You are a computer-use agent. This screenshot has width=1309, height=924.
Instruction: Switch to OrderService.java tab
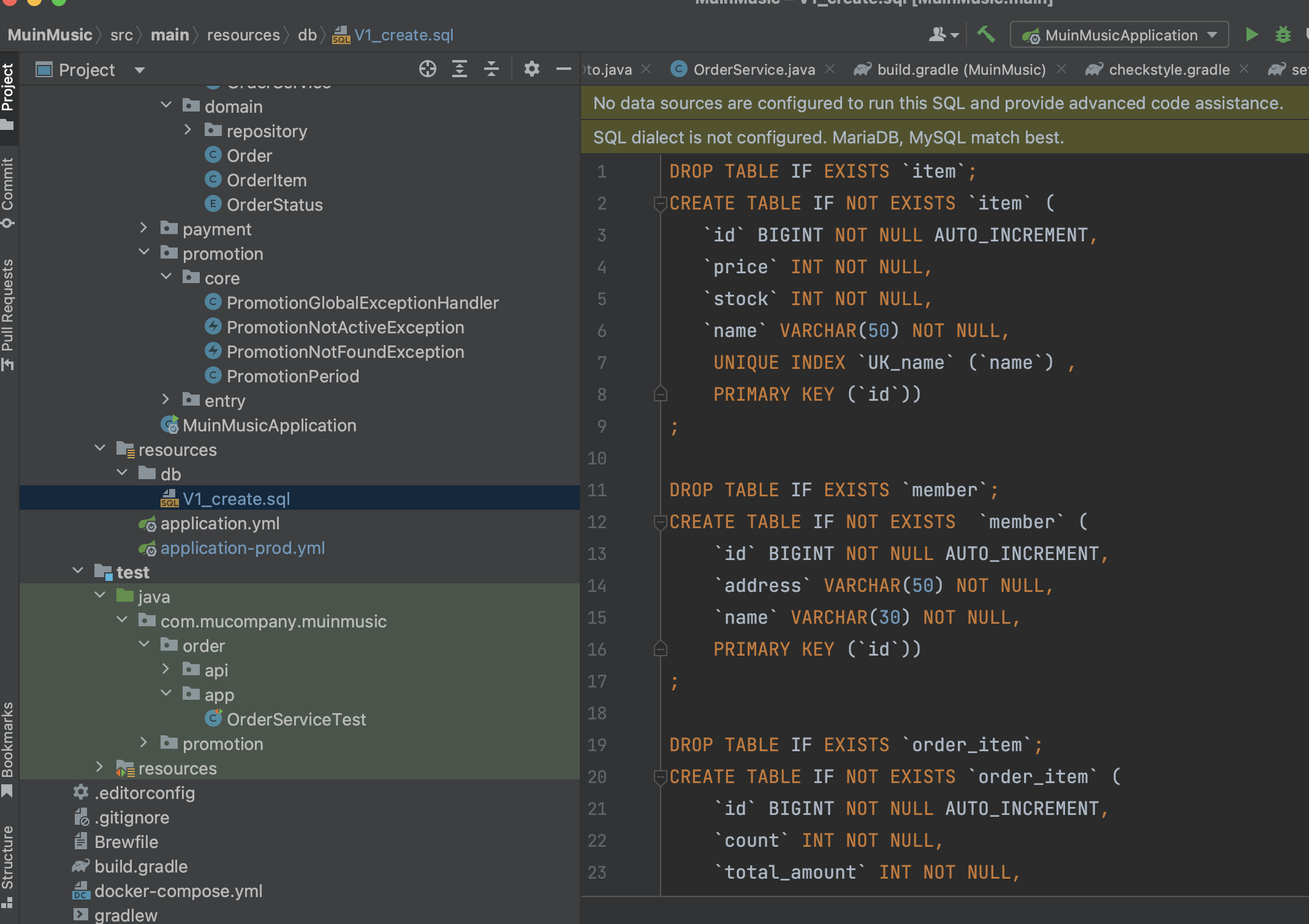[753, 70]
